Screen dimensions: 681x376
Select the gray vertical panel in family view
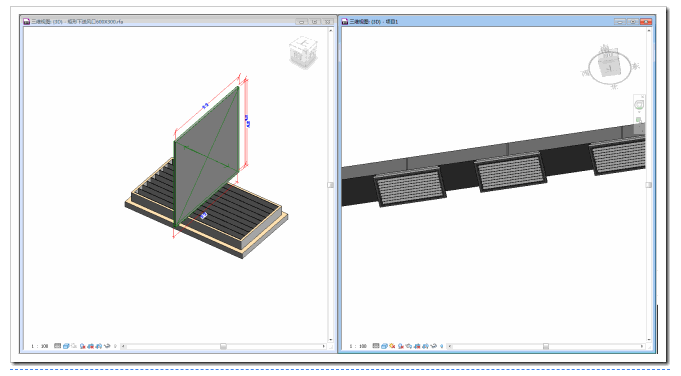pyautogui.click(x=207, y=156)
